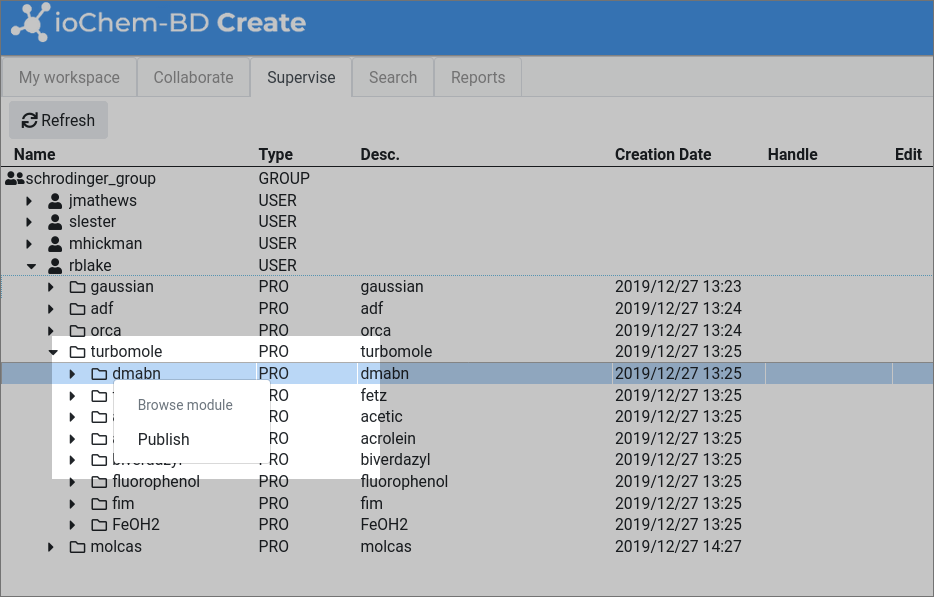The height and width of the screenshot is (597, 934).
Task: Click the folder icon beside gaussian
Action: click(x=79, y=286)
